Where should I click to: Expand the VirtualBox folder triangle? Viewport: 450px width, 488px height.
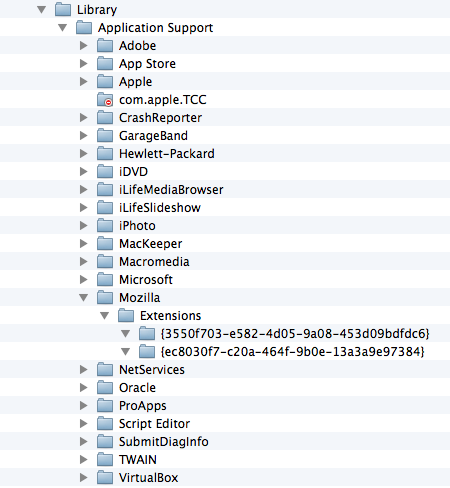[84, 478]
